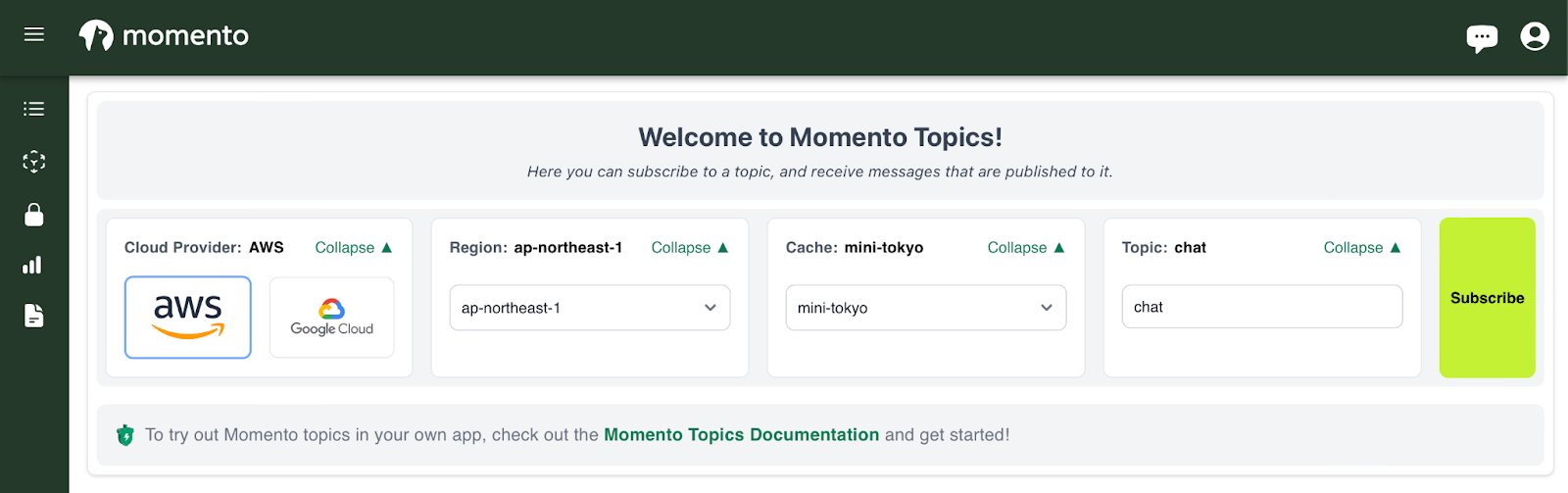Collapse the Topic panel

point(1362,248)
